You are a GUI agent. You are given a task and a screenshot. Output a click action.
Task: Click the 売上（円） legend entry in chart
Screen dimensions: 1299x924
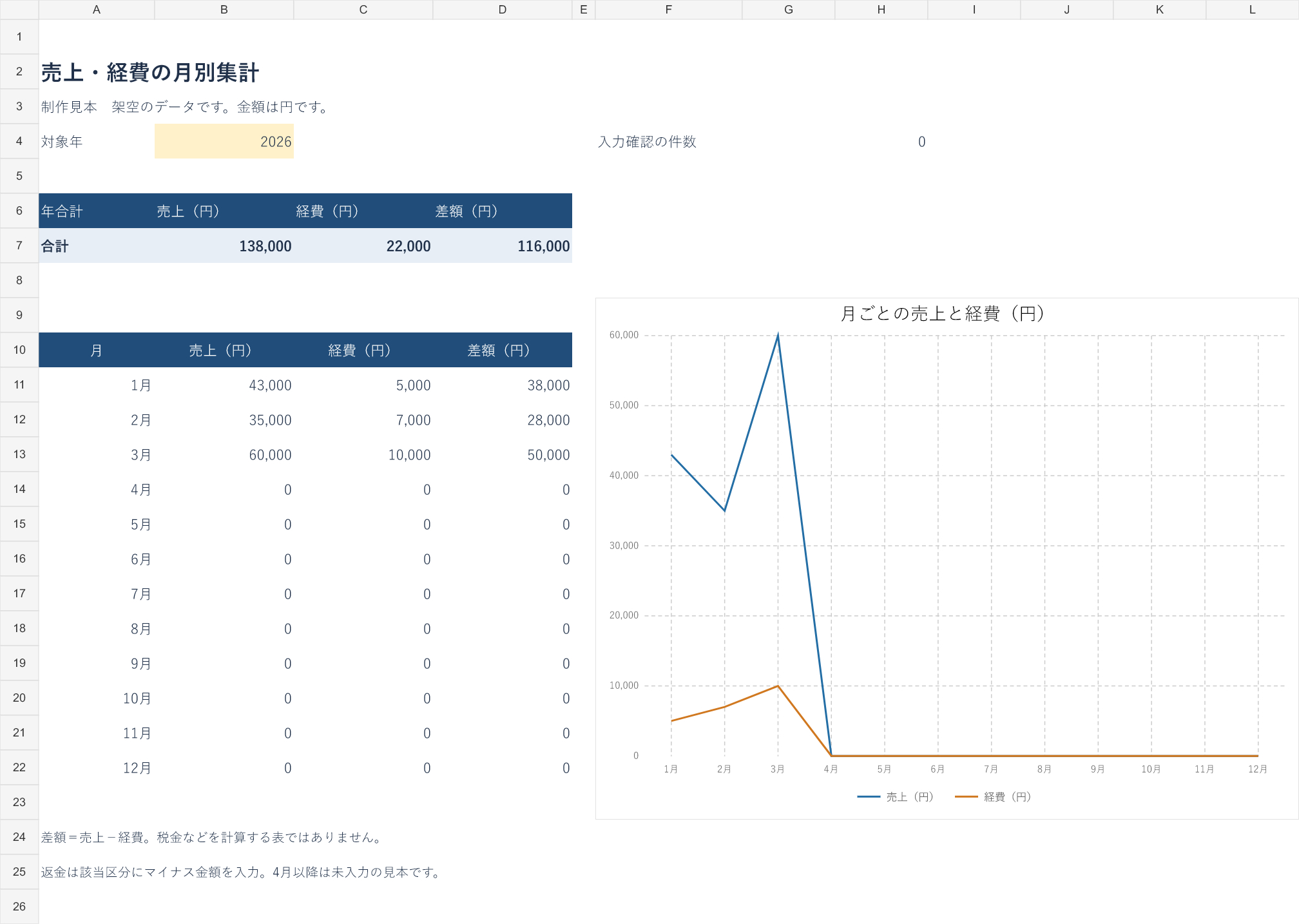point(896,797)
